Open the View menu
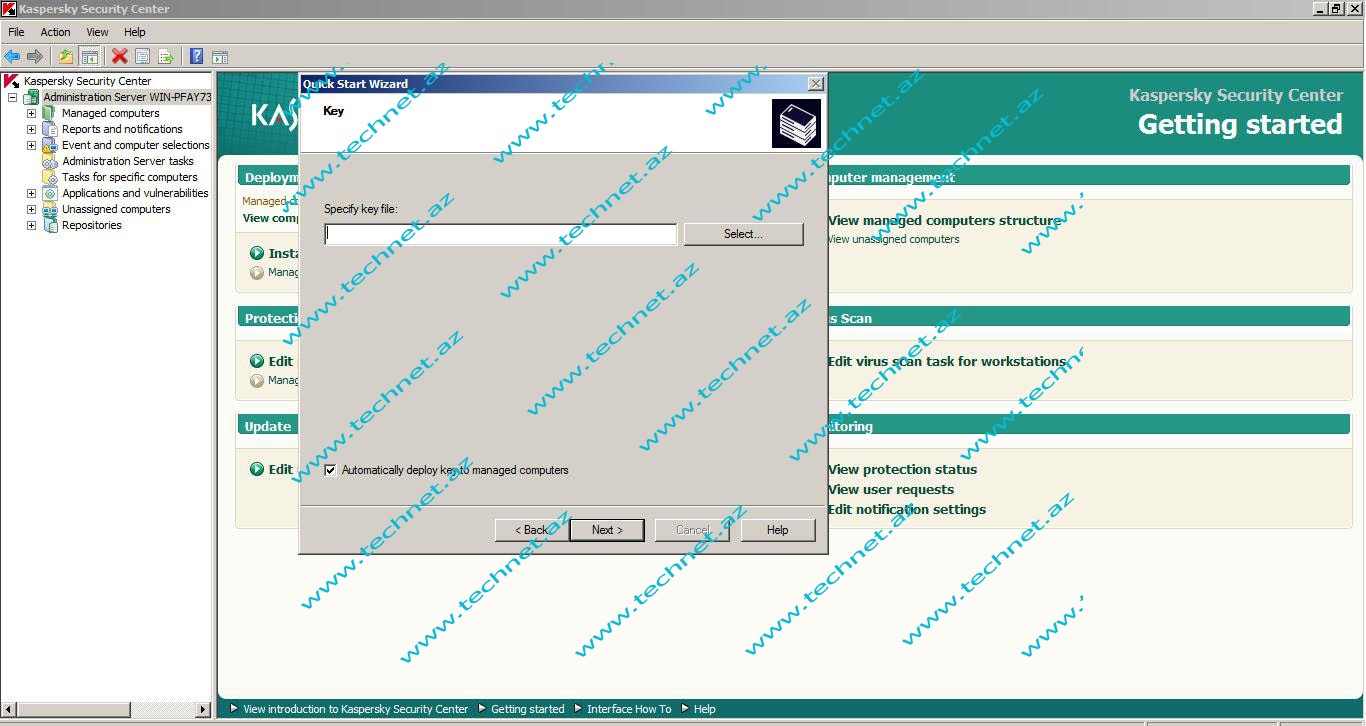 pyautogui.click(x=97, y=32)
